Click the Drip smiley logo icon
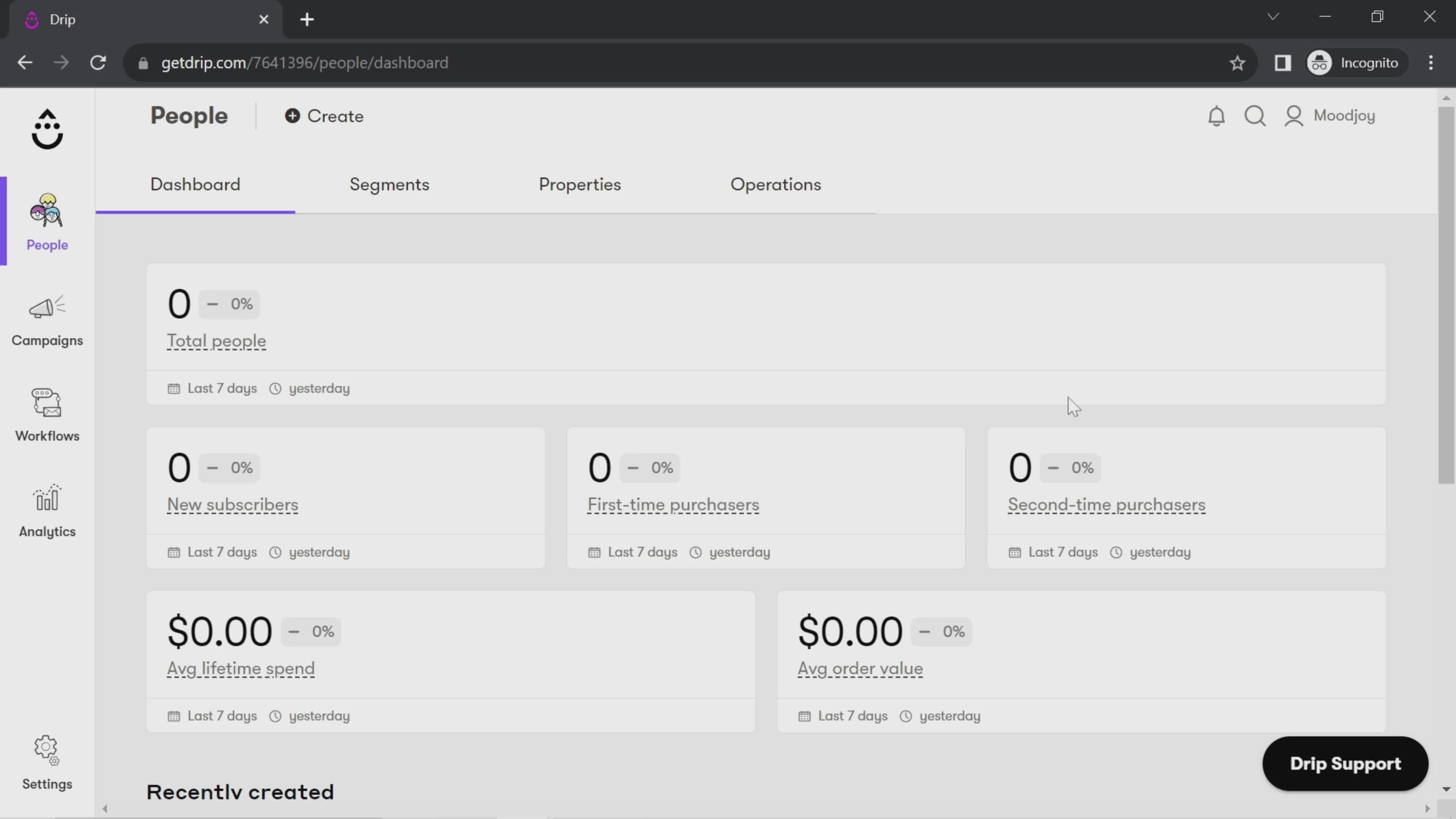Viewport: 1456px width, 819px height. [x=47, y=129]
